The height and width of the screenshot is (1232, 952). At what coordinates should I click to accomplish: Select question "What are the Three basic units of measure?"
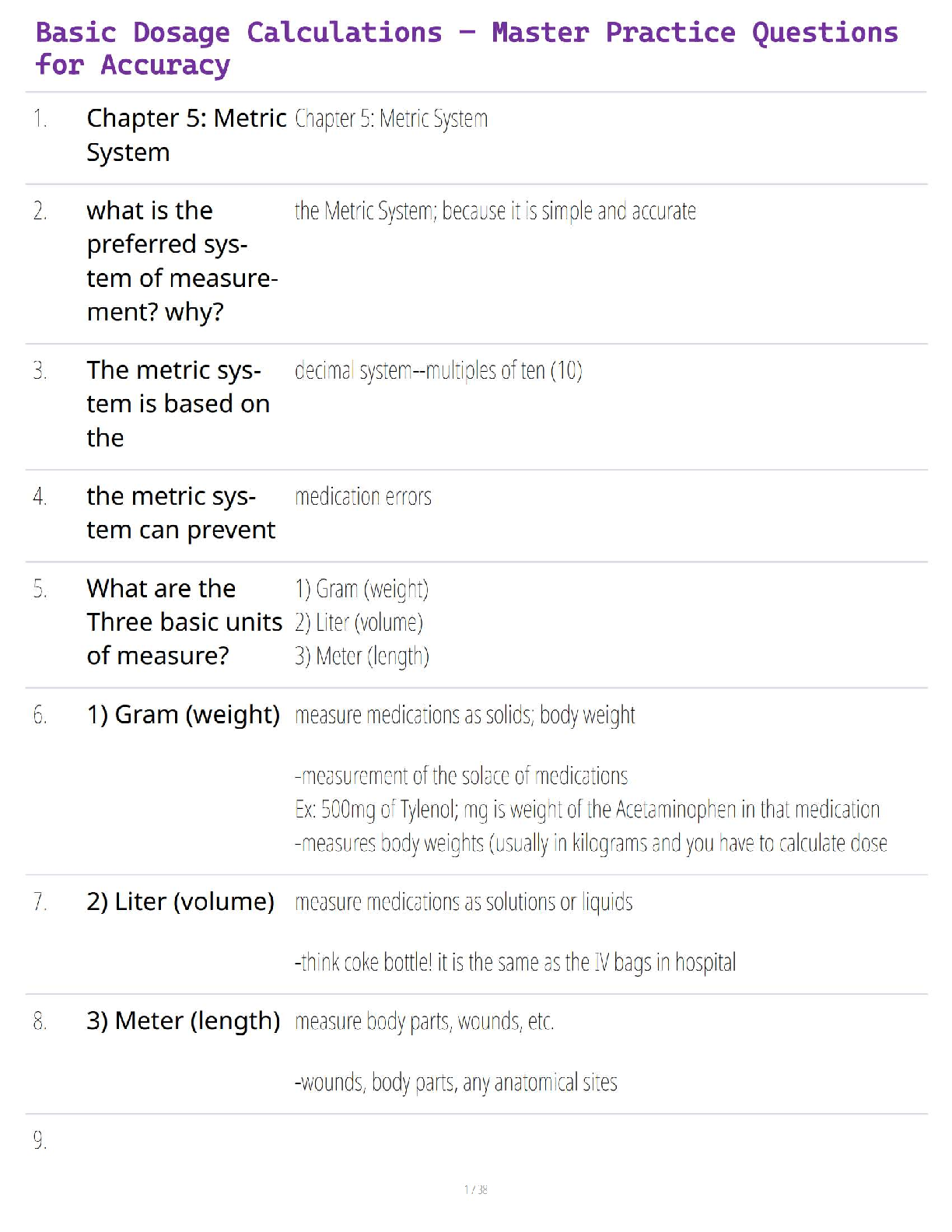(184, 622)
